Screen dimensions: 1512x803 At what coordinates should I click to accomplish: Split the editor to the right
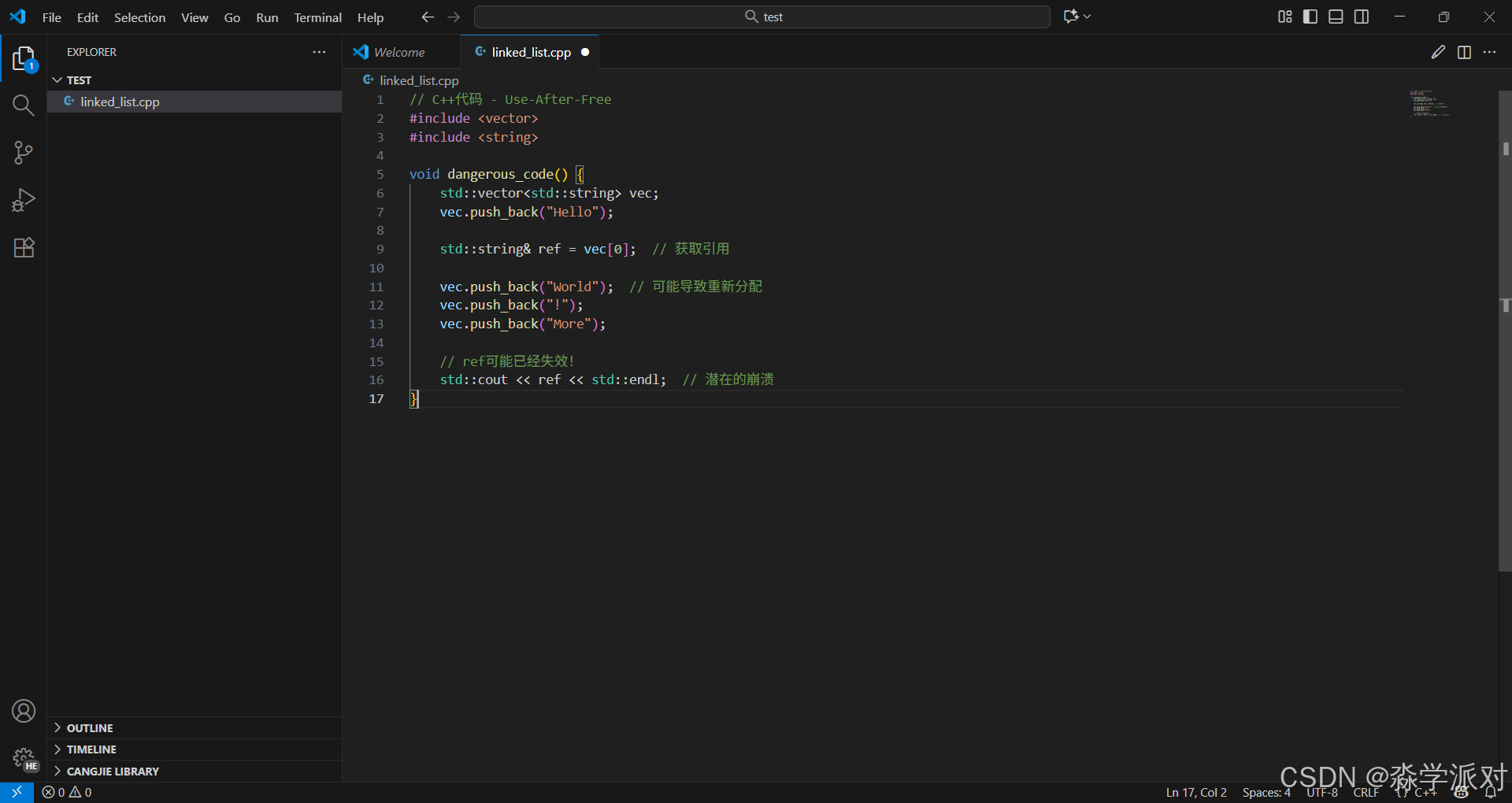click(x=1464, y=52)
